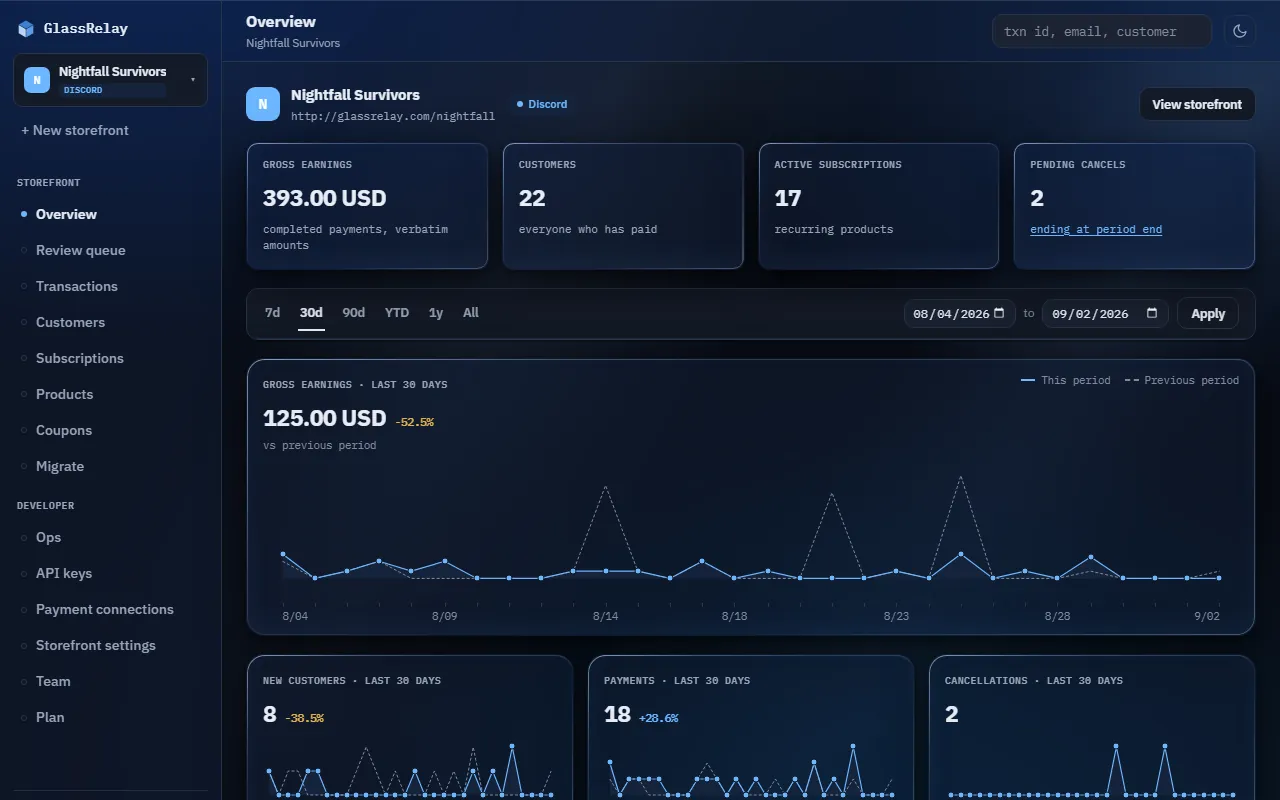This screenshot has height=800, width=1280.
Task: Follow the 'ending at period end' link
Action: point(1096,229)
